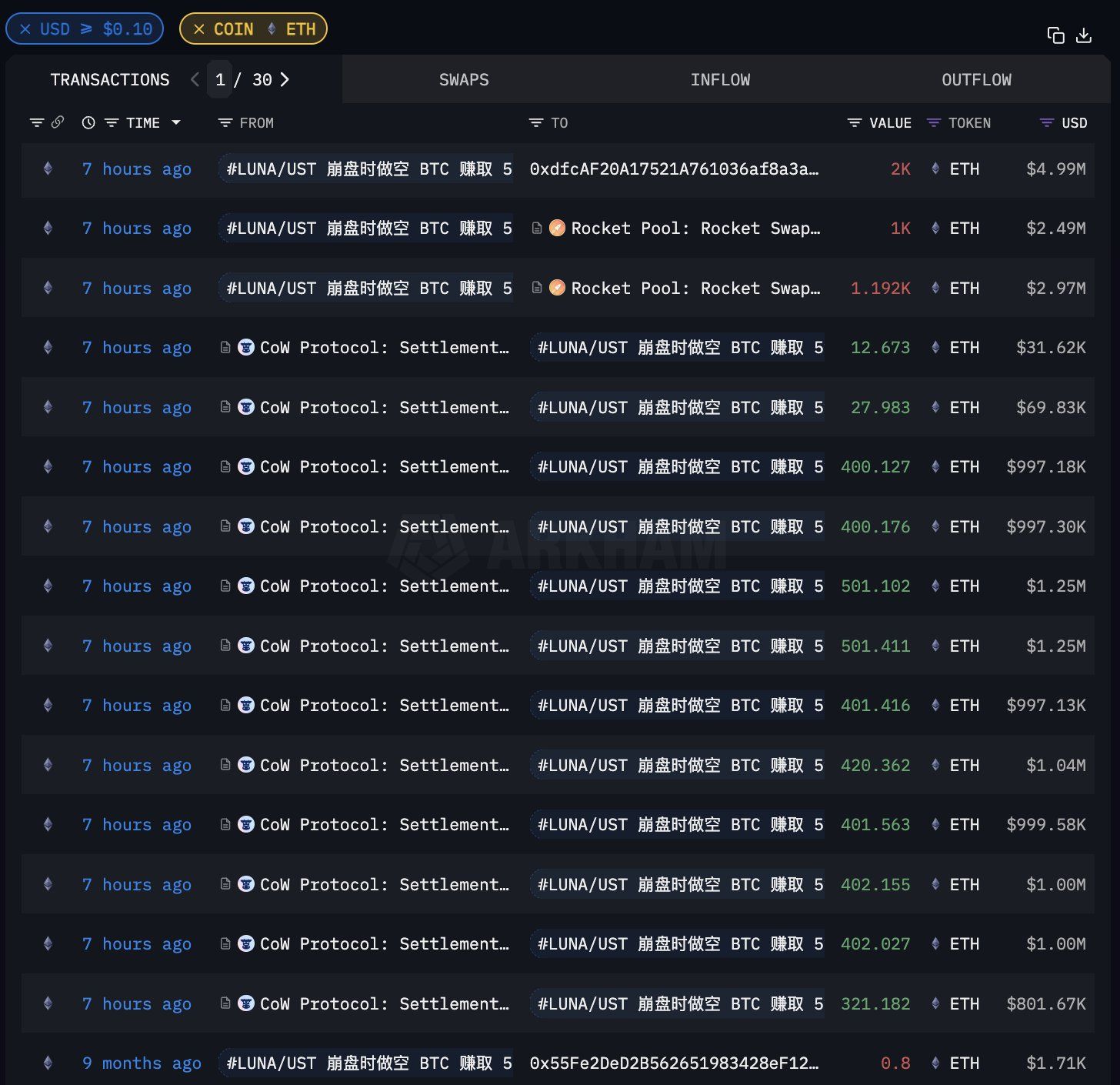This screenshot has height=1085, width=1120.
Task: Open the TIME sort direction dropdown arrow
Action: (x=176, y=122)
